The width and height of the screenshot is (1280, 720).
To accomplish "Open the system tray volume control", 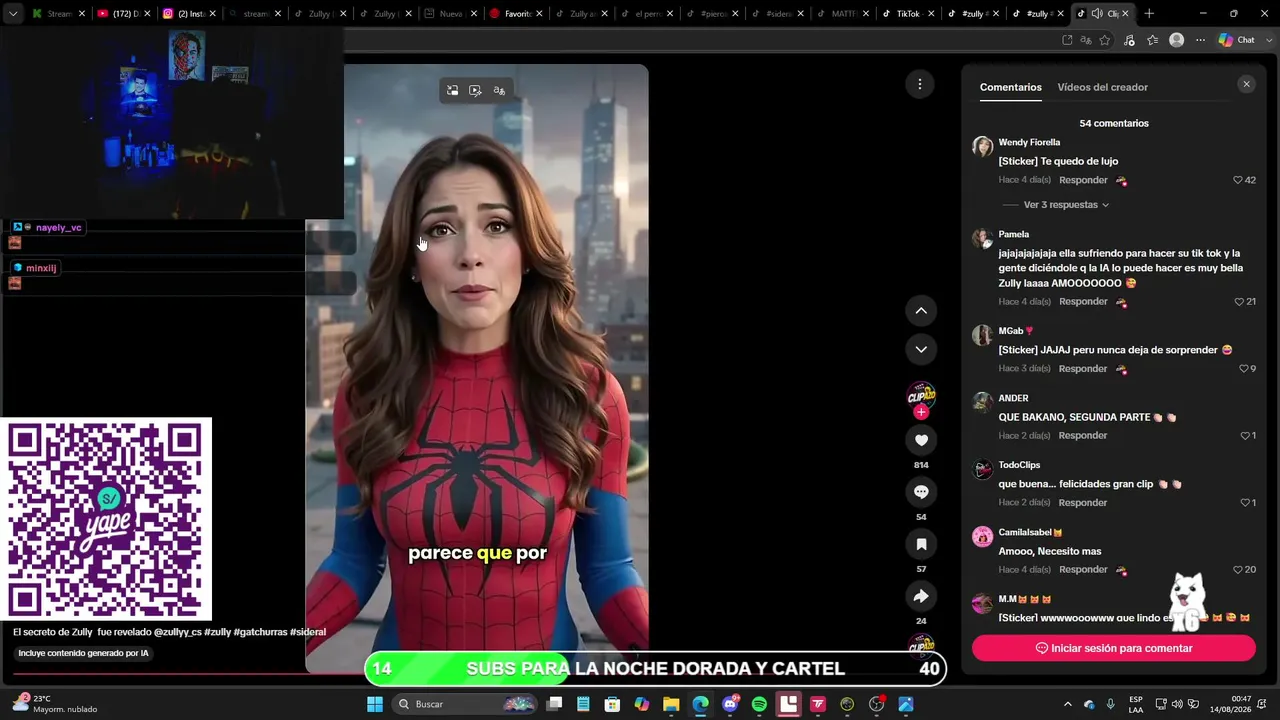I will tap(1177, 704).
